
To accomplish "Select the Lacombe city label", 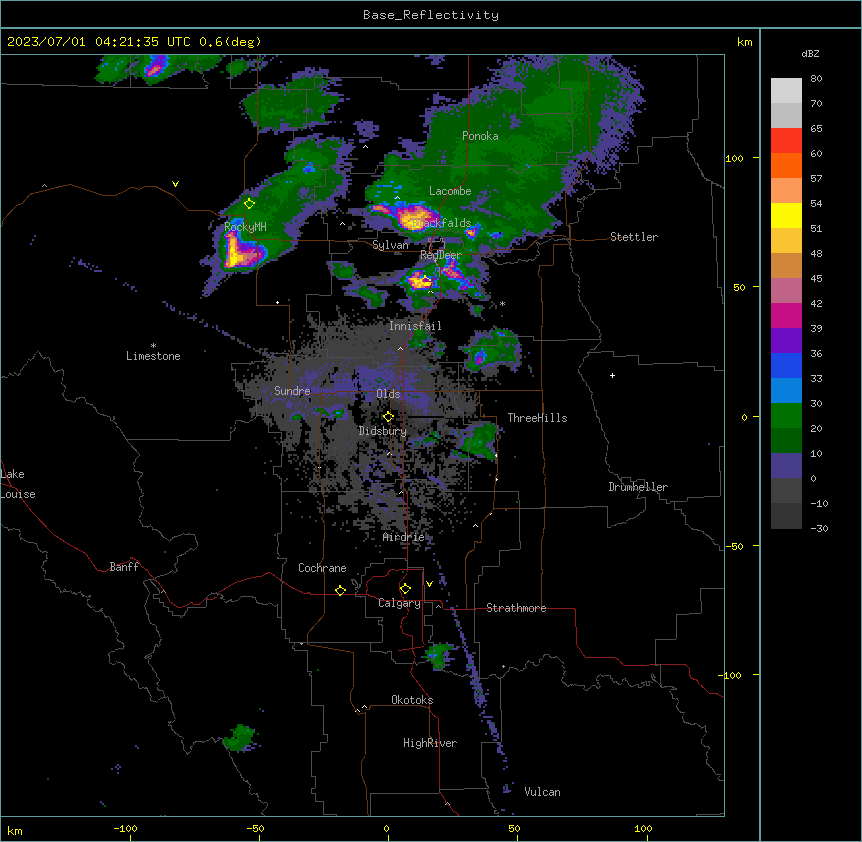I will (x=450, y=191).
